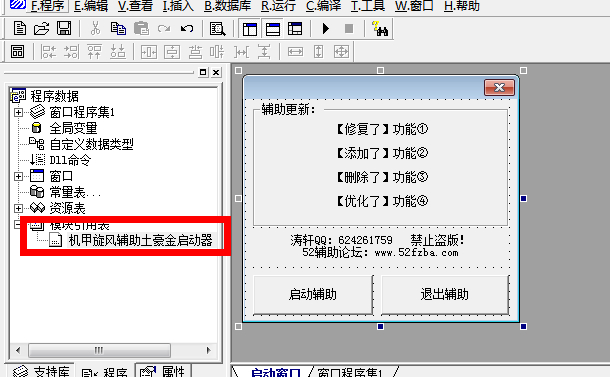Click the third window layout toolbar icon
The image size is (610, 377).
click(295, 29)
